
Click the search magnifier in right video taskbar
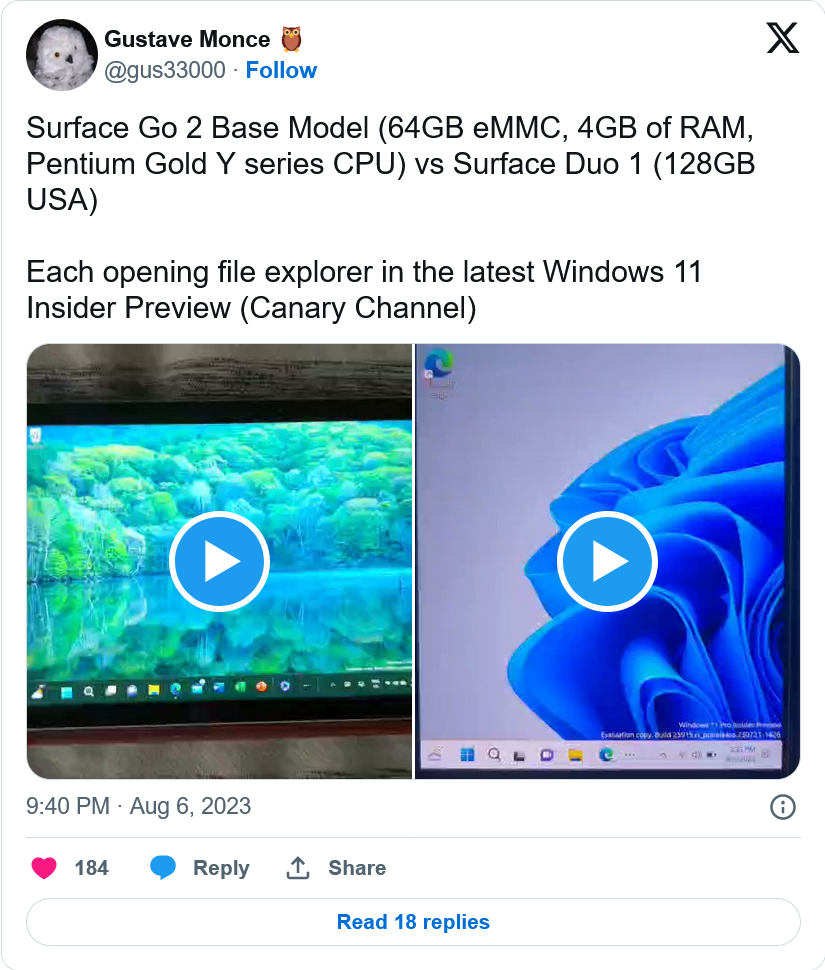[495, 755]
